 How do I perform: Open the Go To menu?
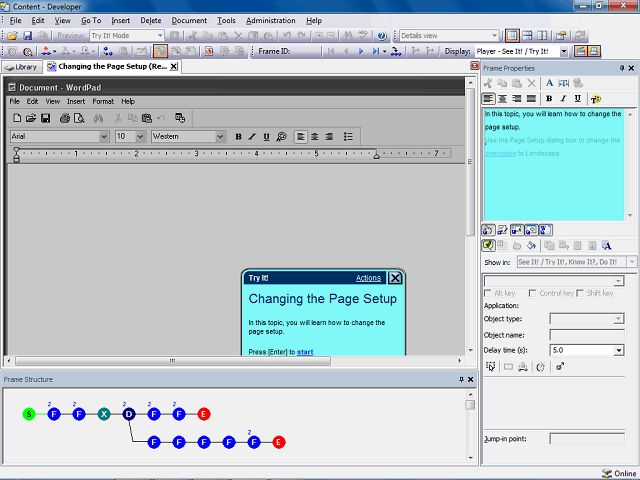click(91, 20)
